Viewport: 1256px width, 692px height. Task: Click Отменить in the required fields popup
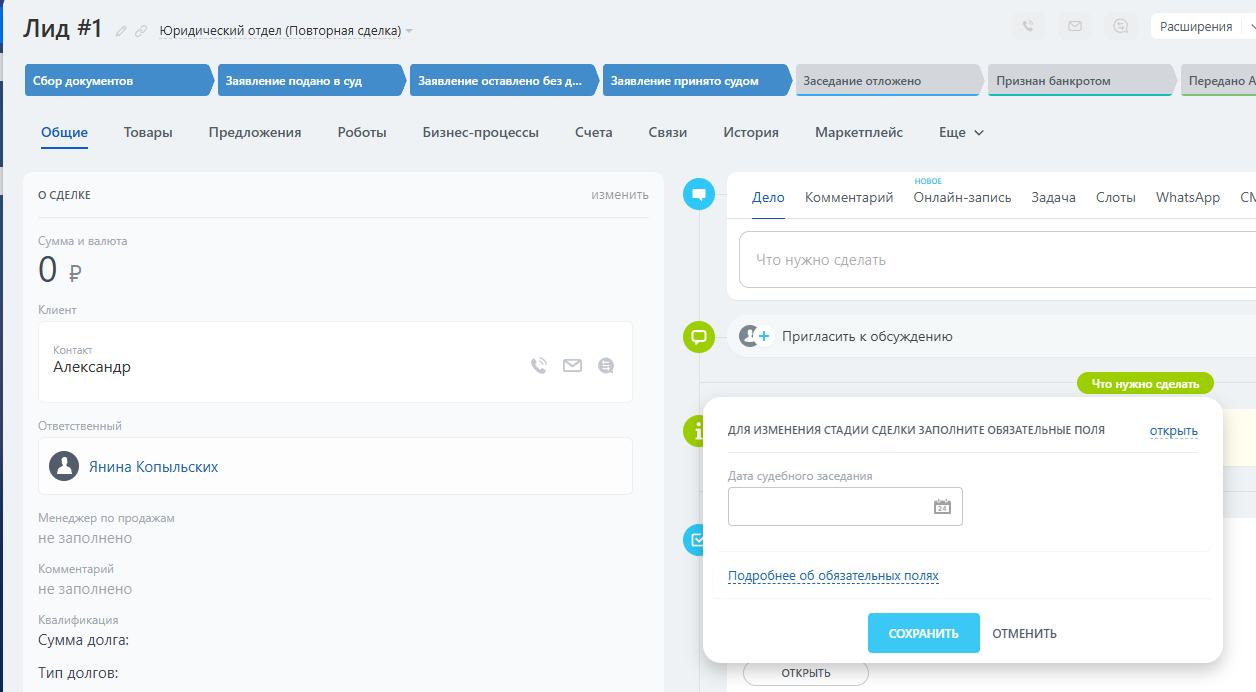pos(1024,633)
